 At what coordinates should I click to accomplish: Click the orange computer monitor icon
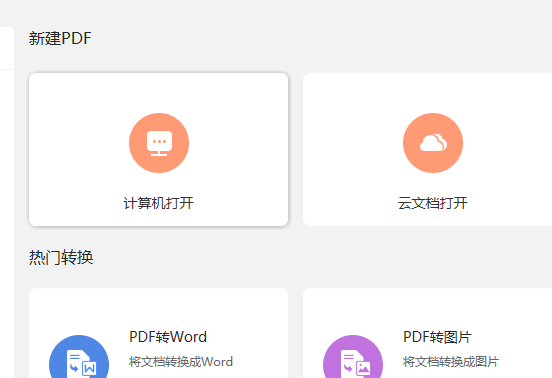click(x=159, y=143)
